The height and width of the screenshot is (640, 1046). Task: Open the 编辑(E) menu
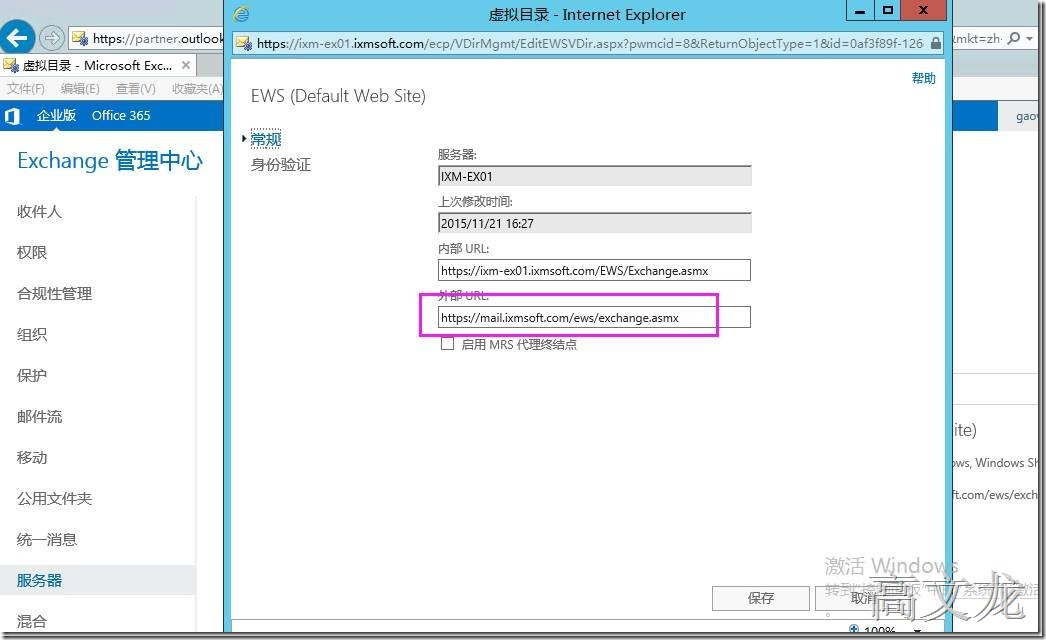(80, 88)
